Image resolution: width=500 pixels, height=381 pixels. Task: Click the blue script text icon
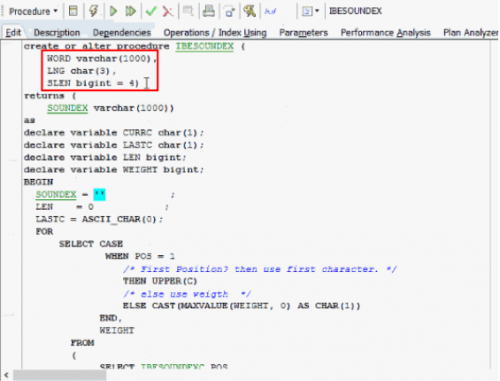coord(270,11)
